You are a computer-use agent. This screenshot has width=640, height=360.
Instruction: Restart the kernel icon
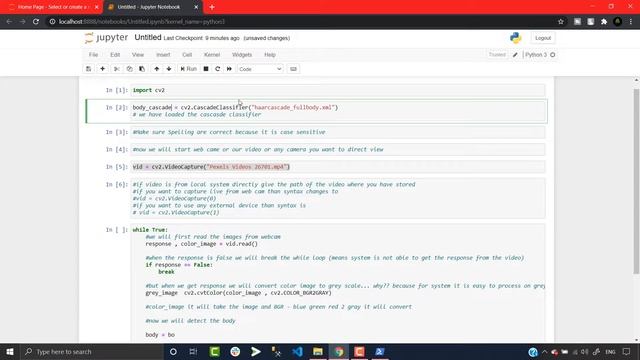click(218, 69)
